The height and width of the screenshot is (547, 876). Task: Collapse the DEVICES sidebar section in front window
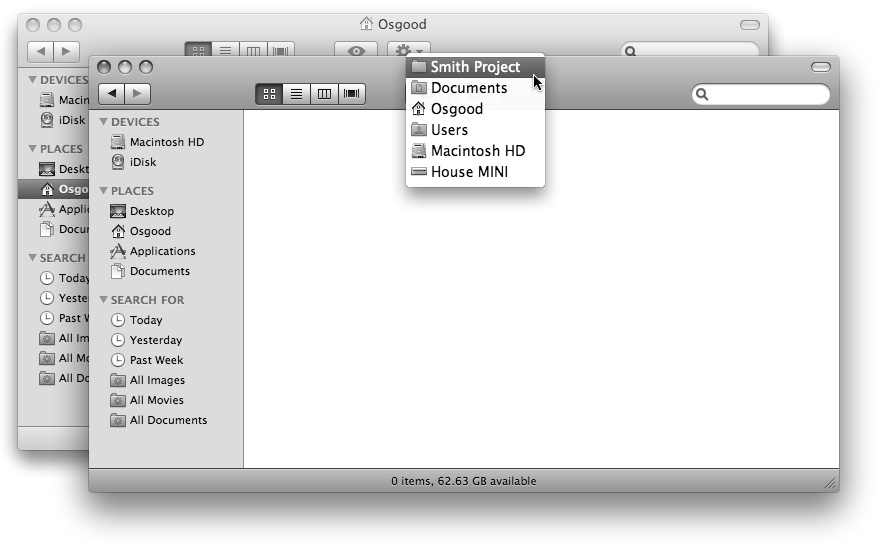coord(104,122)
